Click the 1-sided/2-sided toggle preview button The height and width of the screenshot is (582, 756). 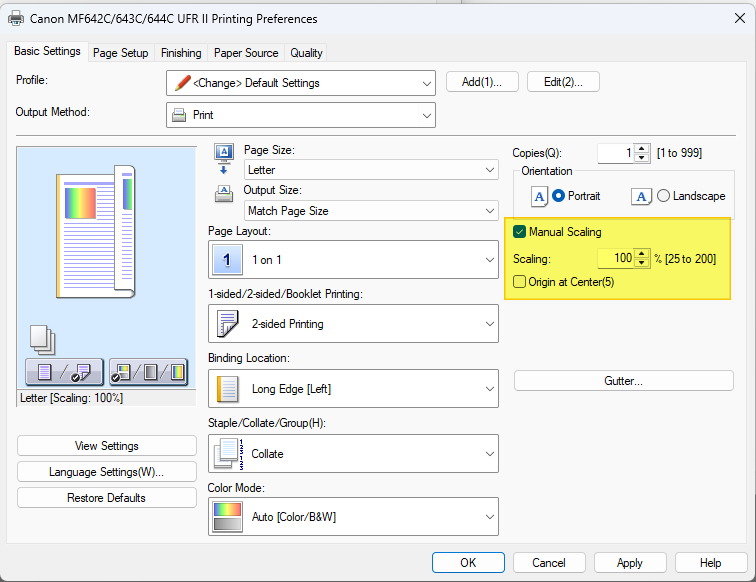(65, 372)
